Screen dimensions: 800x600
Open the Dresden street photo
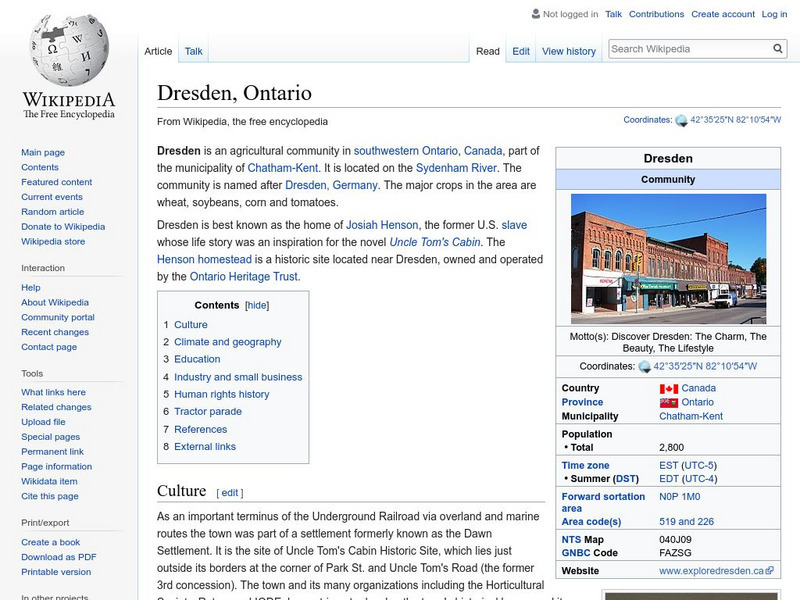click(668, 259)
